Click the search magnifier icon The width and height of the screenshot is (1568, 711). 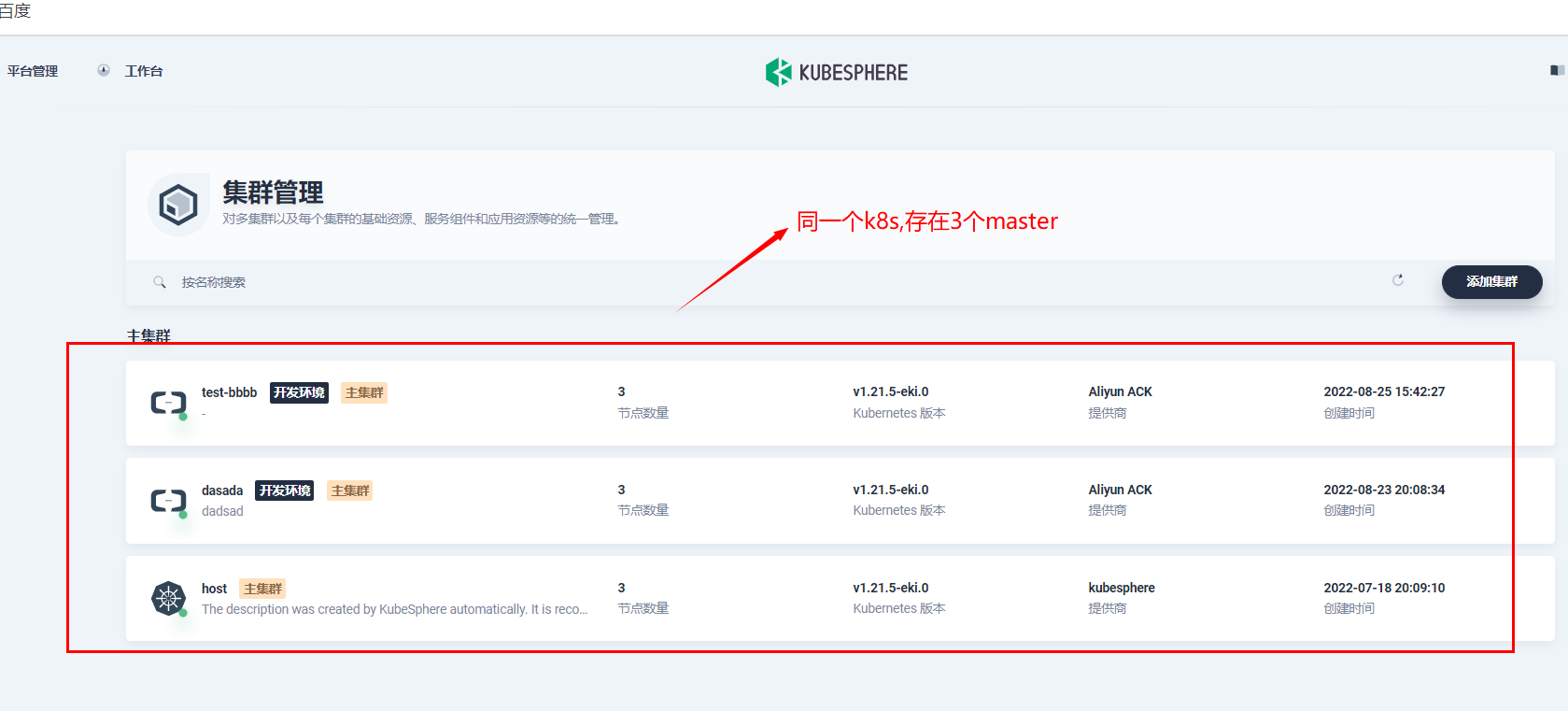(160, 282)
